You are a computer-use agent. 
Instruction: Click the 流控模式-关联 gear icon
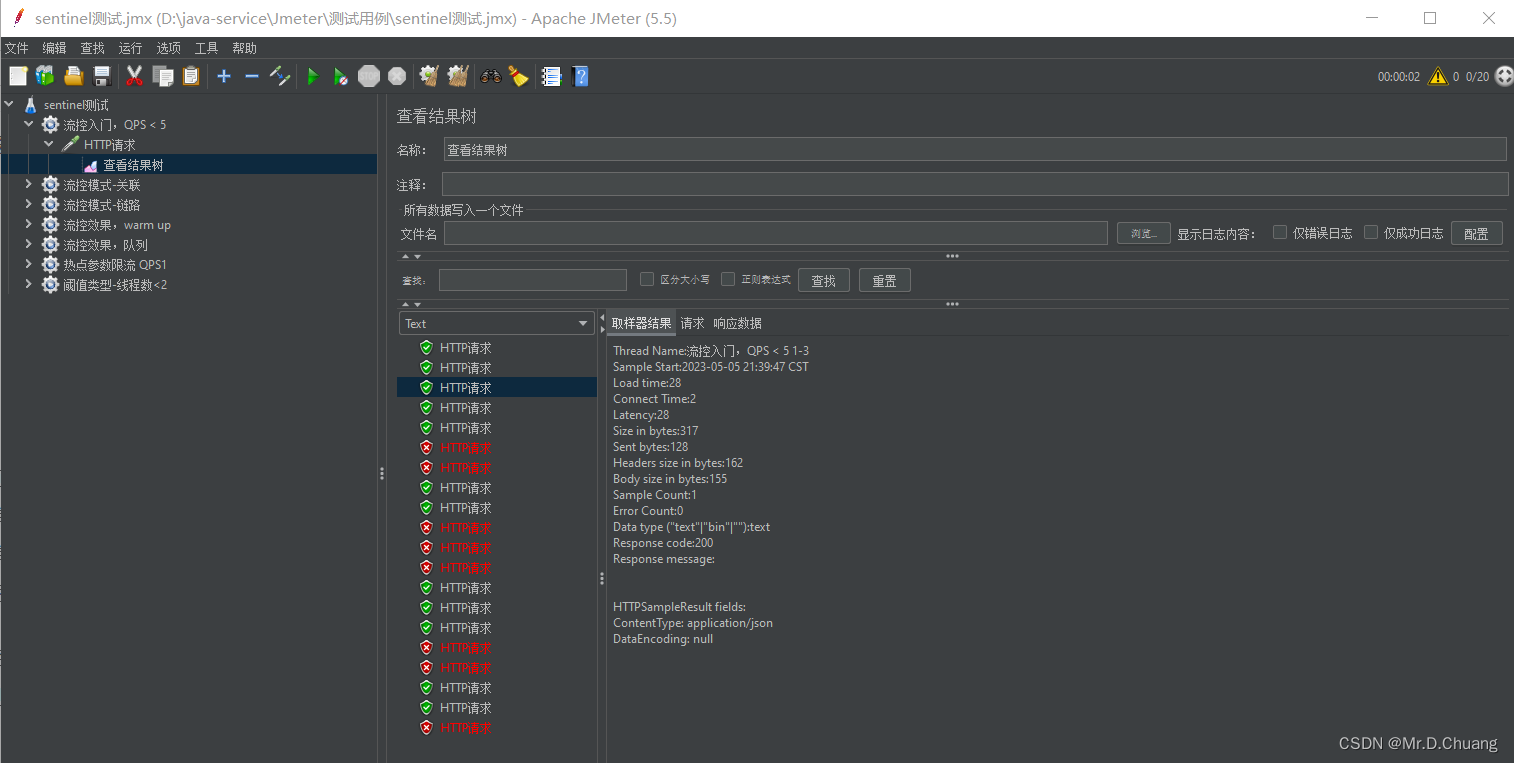tap(50, 185)
